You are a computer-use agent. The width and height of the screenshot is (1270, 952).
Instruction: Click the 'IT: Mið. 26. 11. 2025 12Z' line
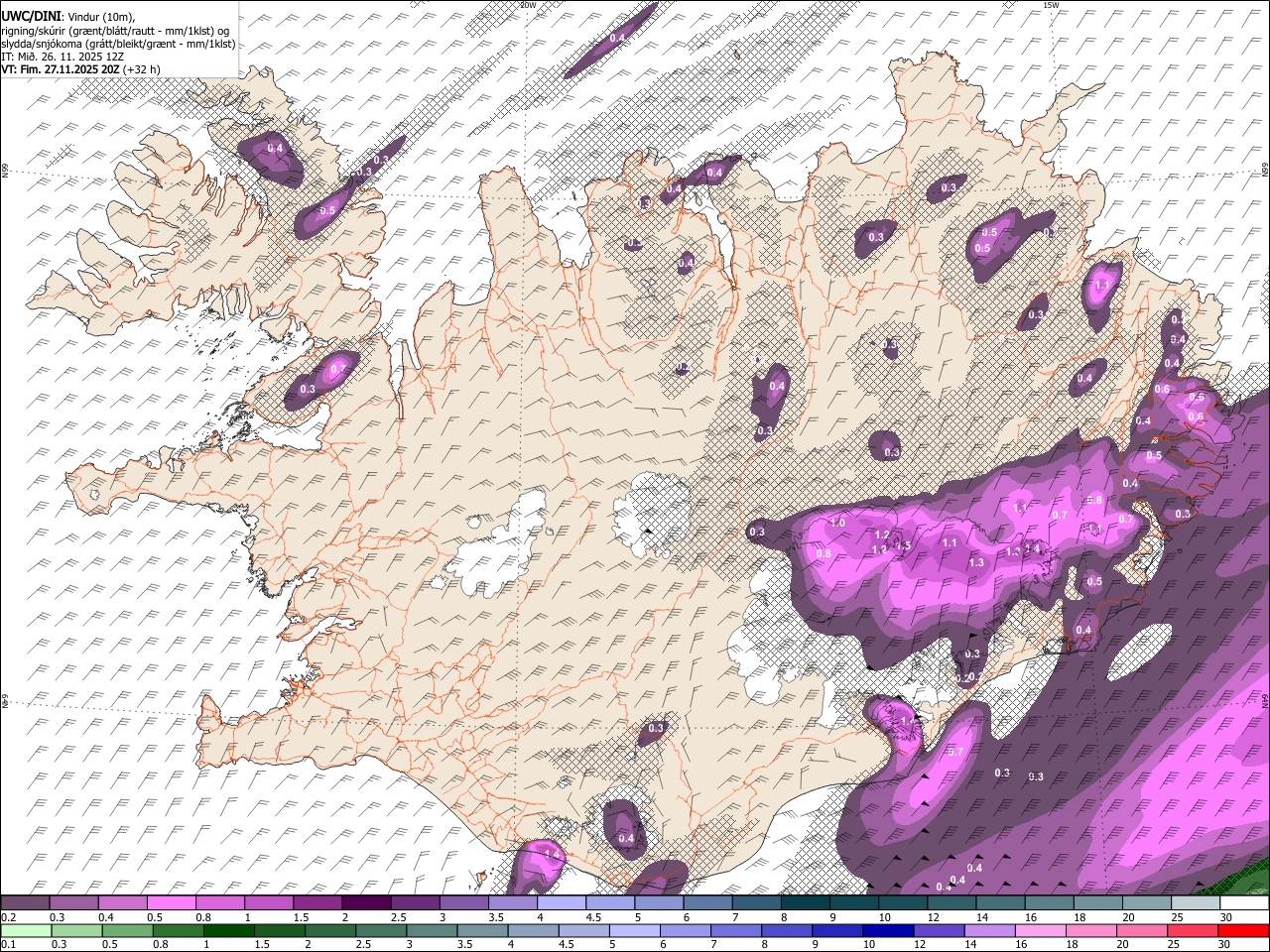pos(63,57)
